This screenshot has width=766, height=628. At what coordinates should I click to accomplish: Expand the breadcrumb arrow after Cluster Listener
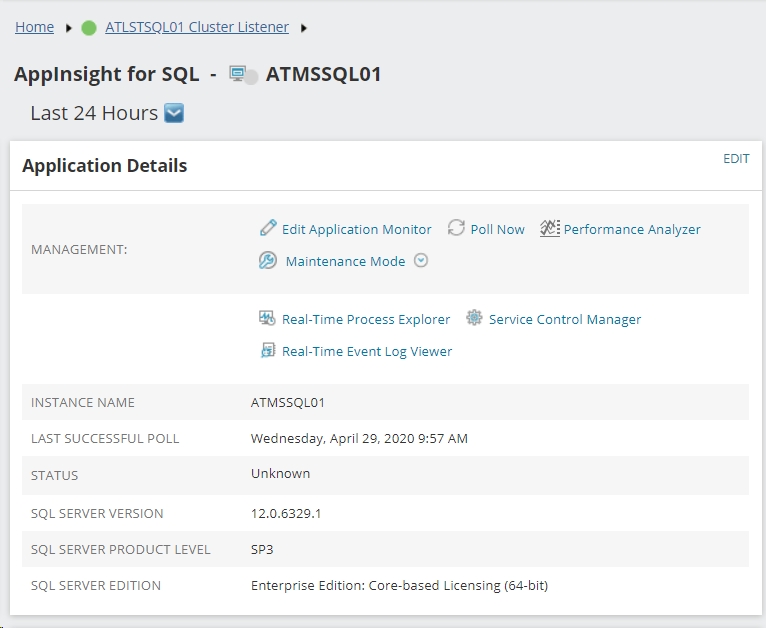304,28
